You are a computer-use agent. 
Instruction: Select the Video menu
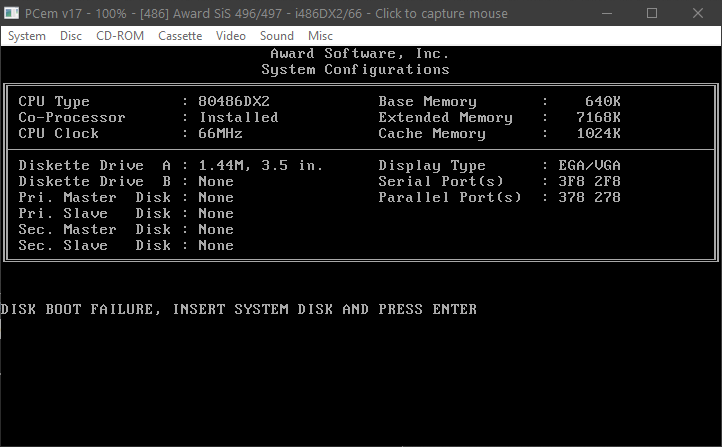coord(230,35)
